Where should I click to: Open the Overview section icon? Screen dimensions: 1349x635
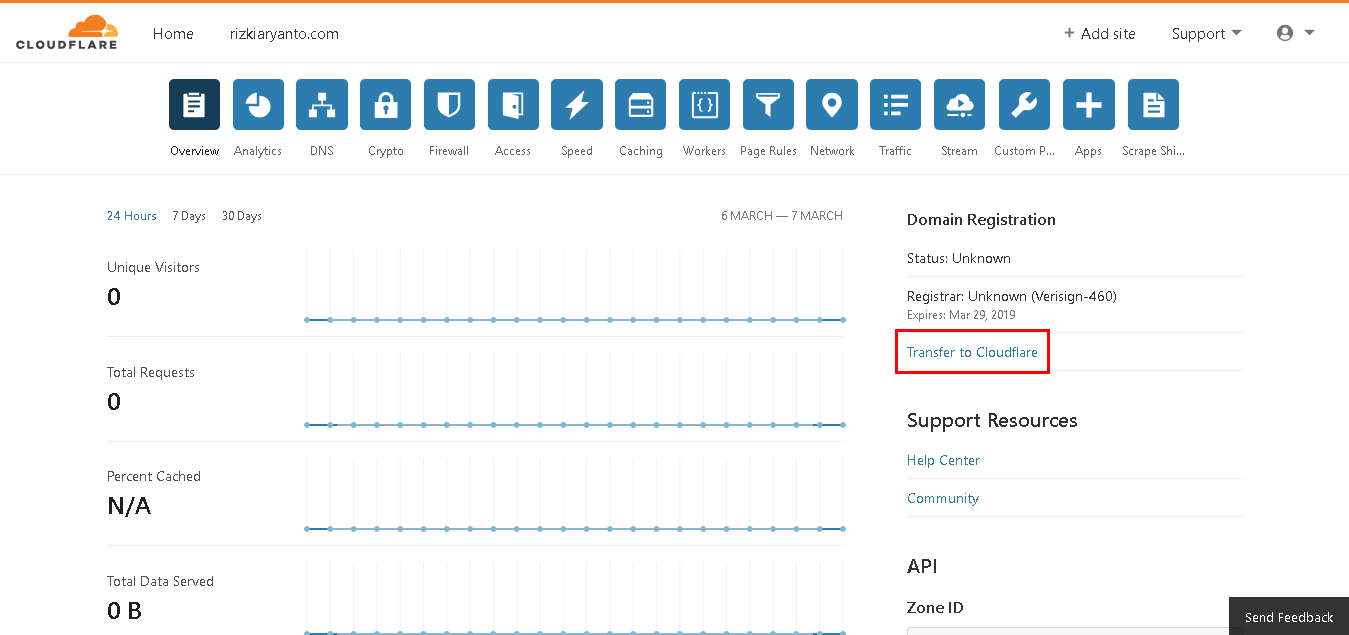coord(194,105)
